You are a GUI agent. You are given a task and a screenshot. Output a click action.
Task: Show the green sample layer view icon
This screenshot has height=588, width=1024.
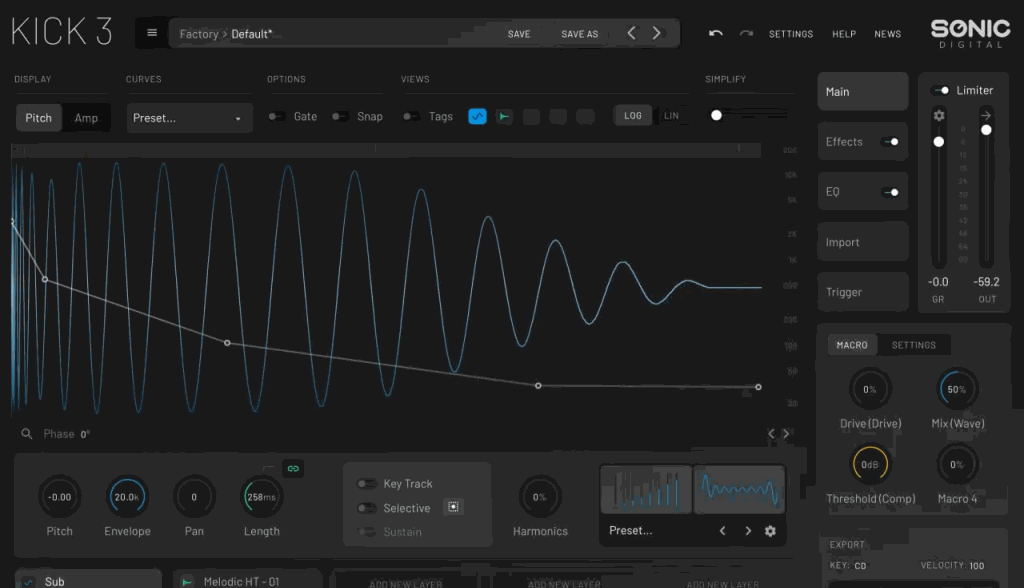[x=504, y=116]
